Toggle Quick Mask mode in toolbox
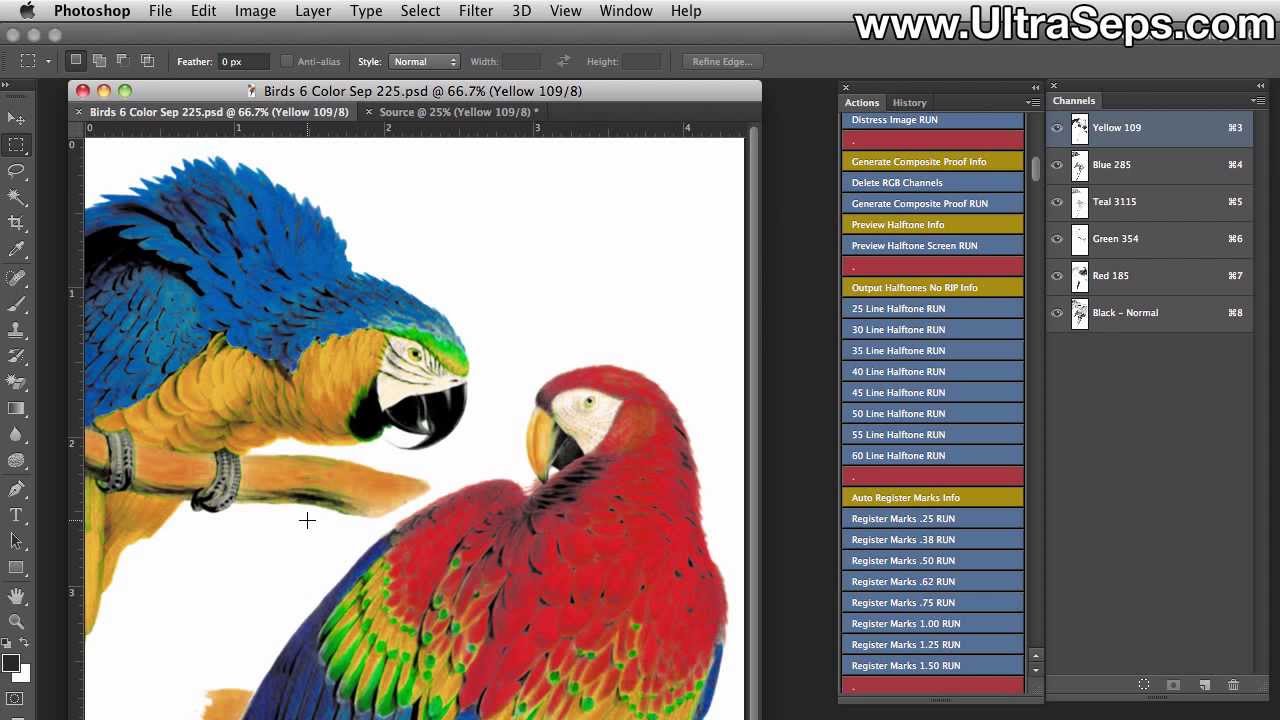Screen dimensions: 1280x720 [15, 699]
